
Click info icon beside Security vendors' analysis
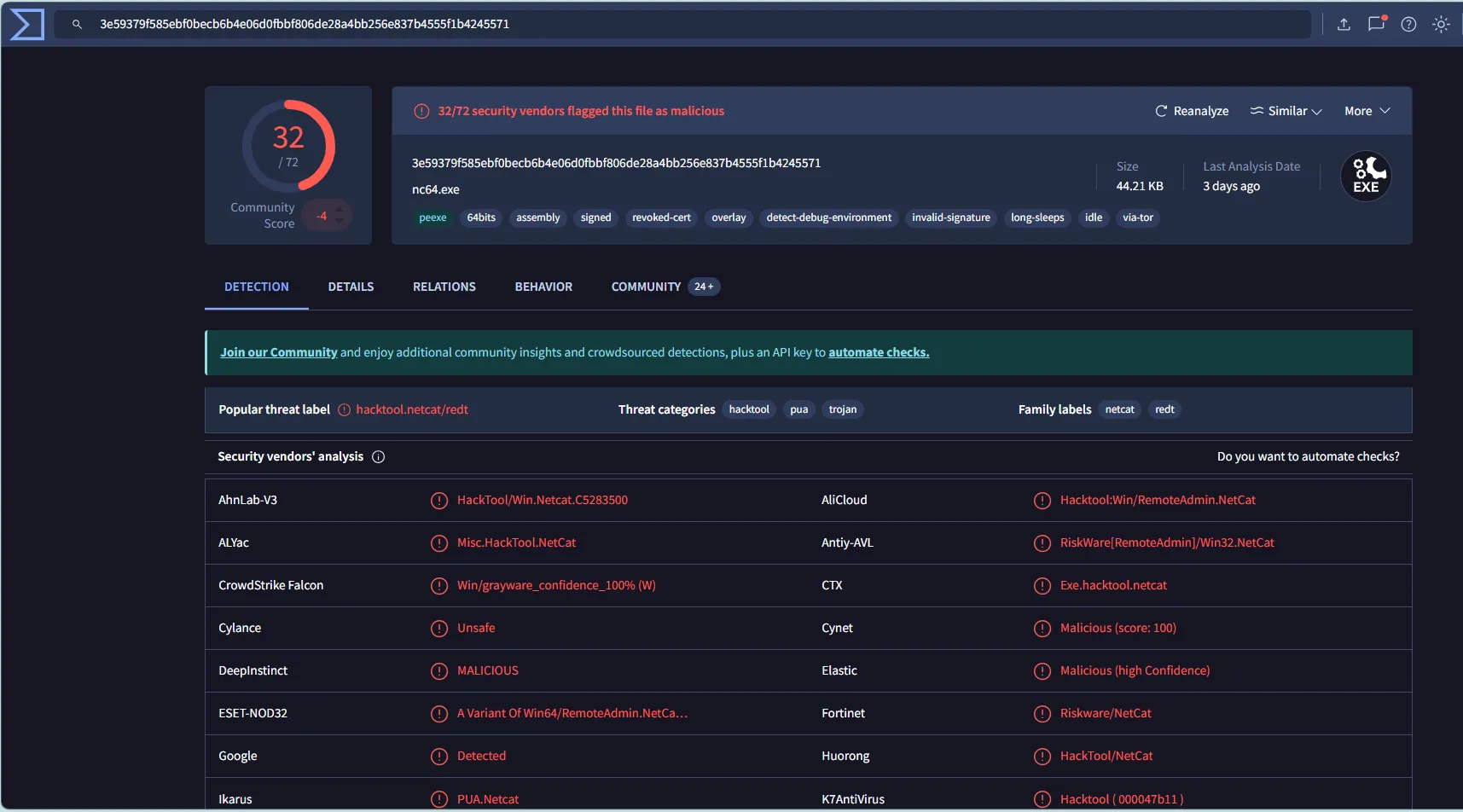(x=379, y=457)
